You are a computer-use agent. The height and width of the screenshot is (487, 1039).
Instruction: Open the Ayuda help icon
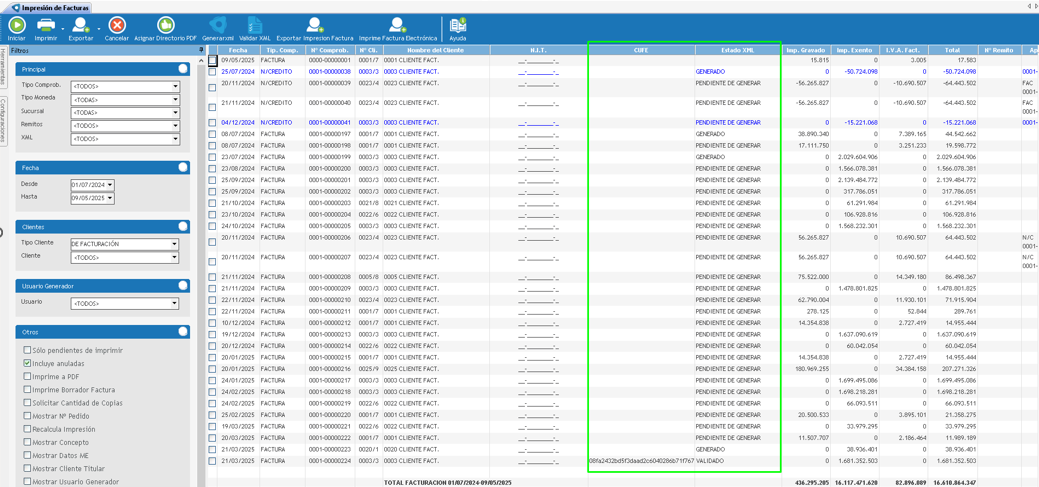[x=457, y=25]
